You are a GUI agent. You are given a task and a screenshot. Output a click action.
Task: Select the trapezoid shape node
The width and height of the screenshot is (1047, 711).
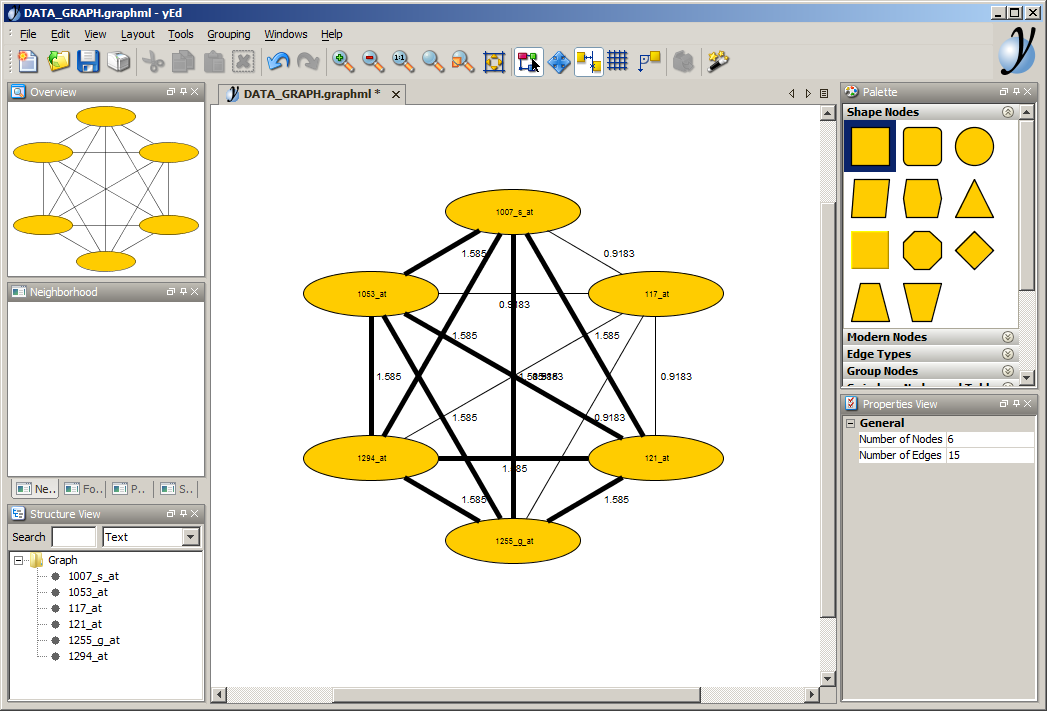(x=870, y=302)
